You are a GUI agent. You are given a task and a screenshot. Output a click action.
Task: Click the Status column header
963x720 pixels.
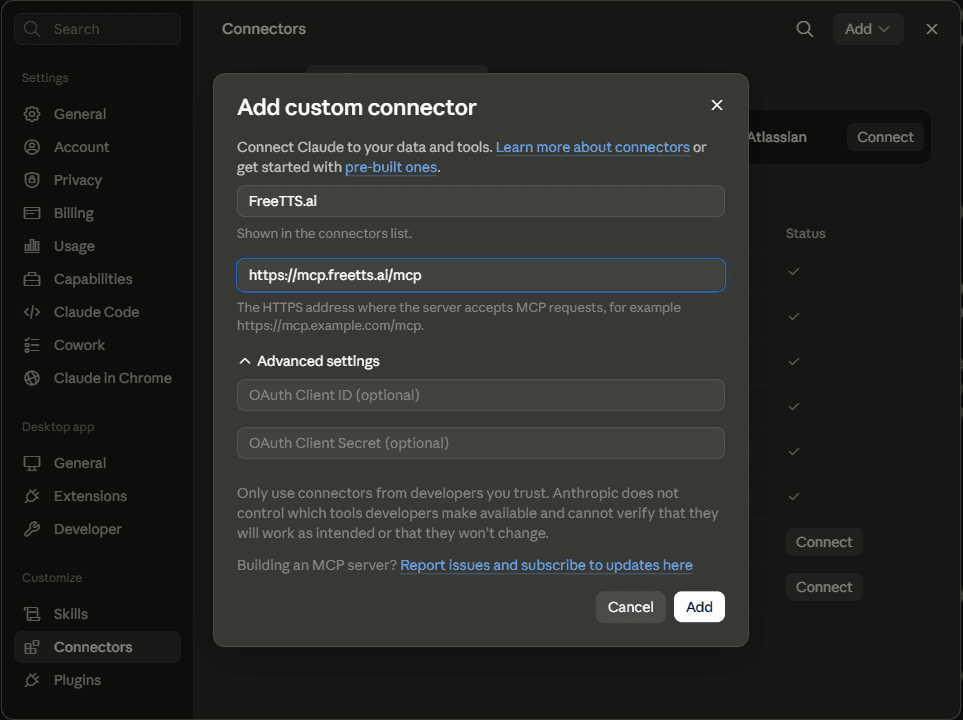pos(805,233)
